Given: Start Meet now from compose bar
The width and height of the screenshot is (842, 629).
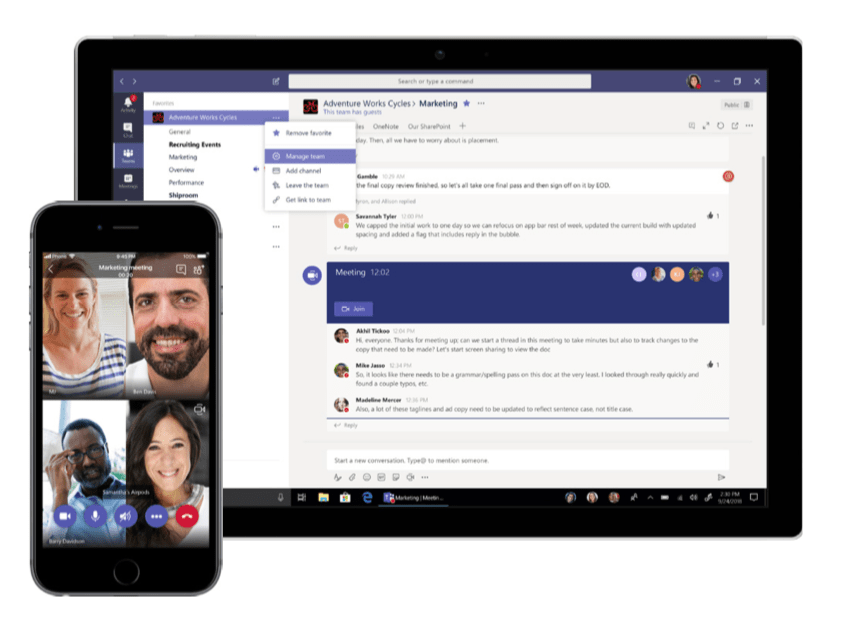Looking at the screenshot, I should coord(410,477).
